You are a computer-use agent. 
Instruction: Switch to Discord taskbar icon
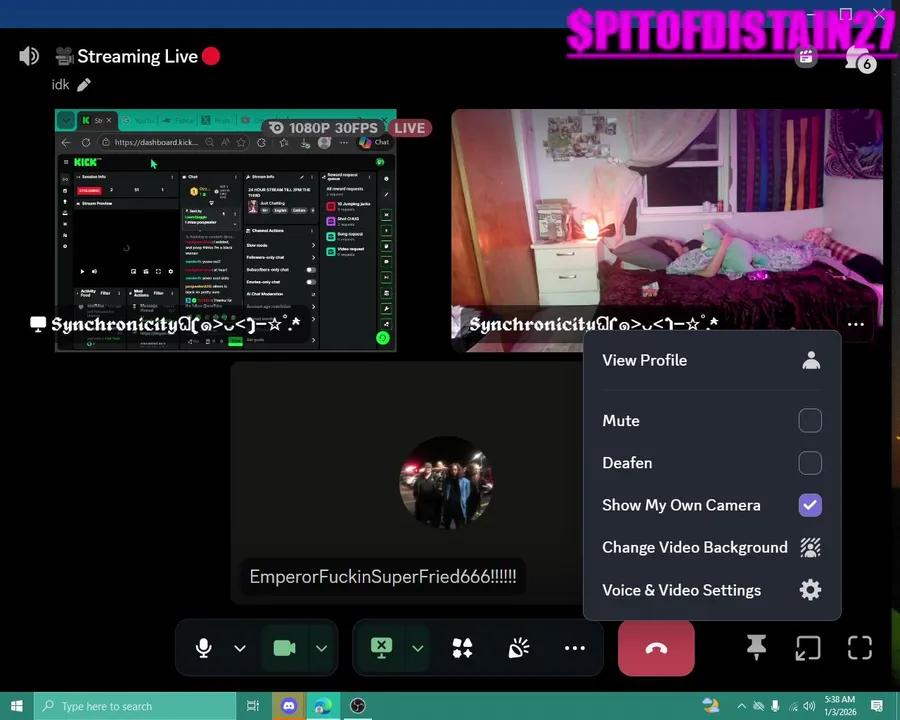(x=289, y=706)
